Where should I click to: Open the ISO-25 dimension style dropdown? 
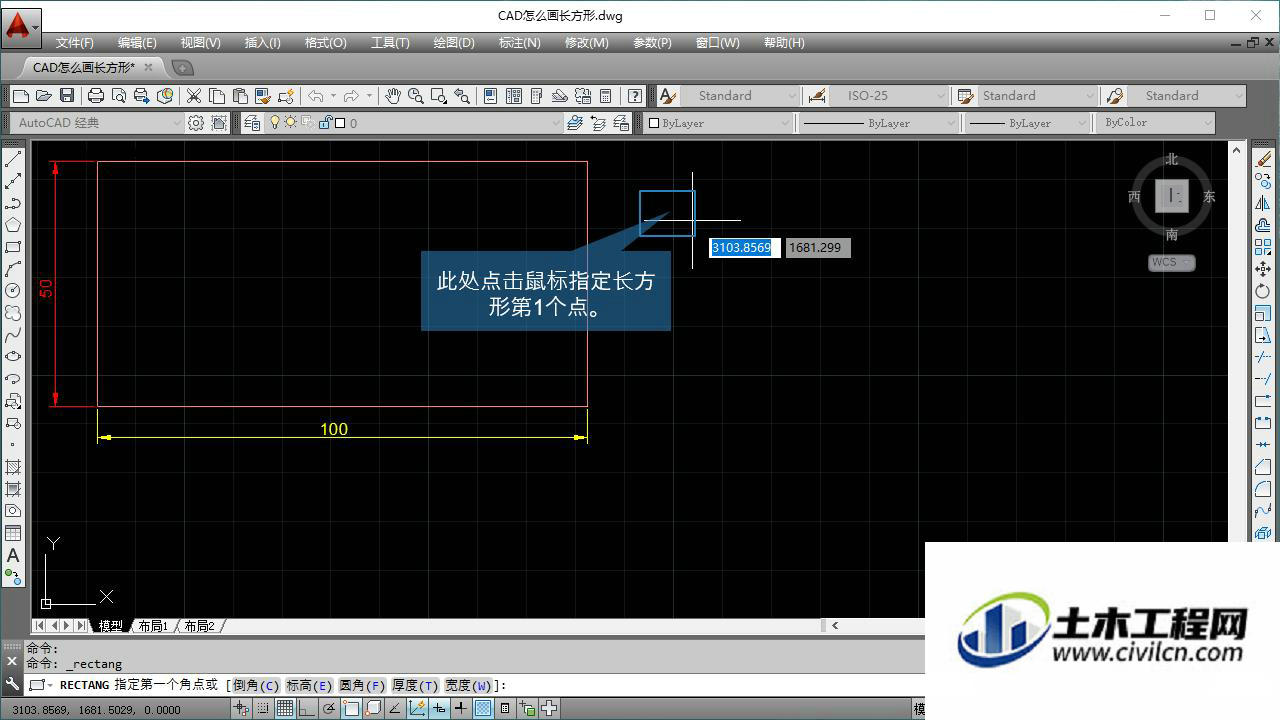tap(889, 96)
